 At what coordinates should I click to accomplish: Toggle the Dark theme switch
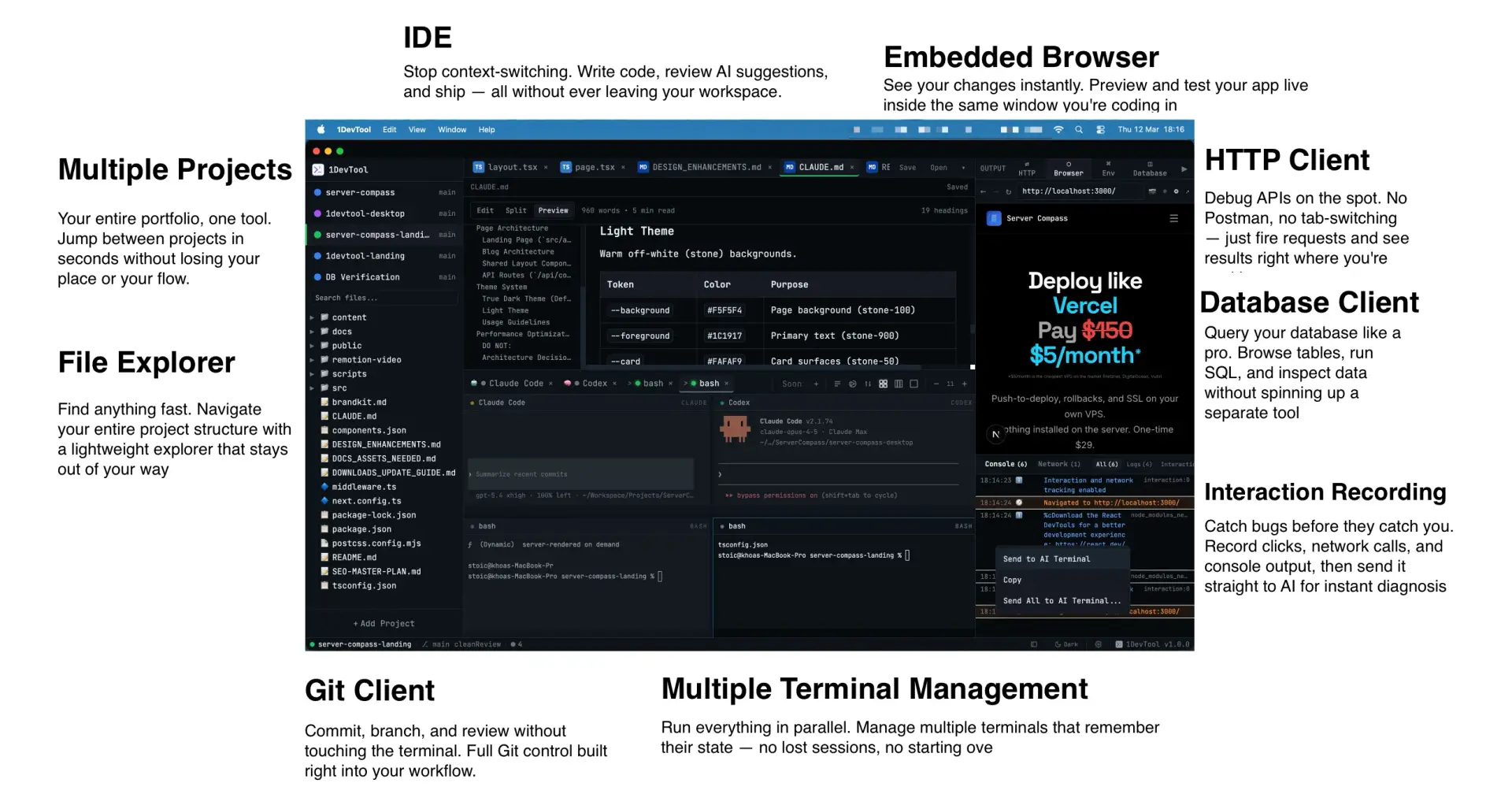coord(1066,644)
